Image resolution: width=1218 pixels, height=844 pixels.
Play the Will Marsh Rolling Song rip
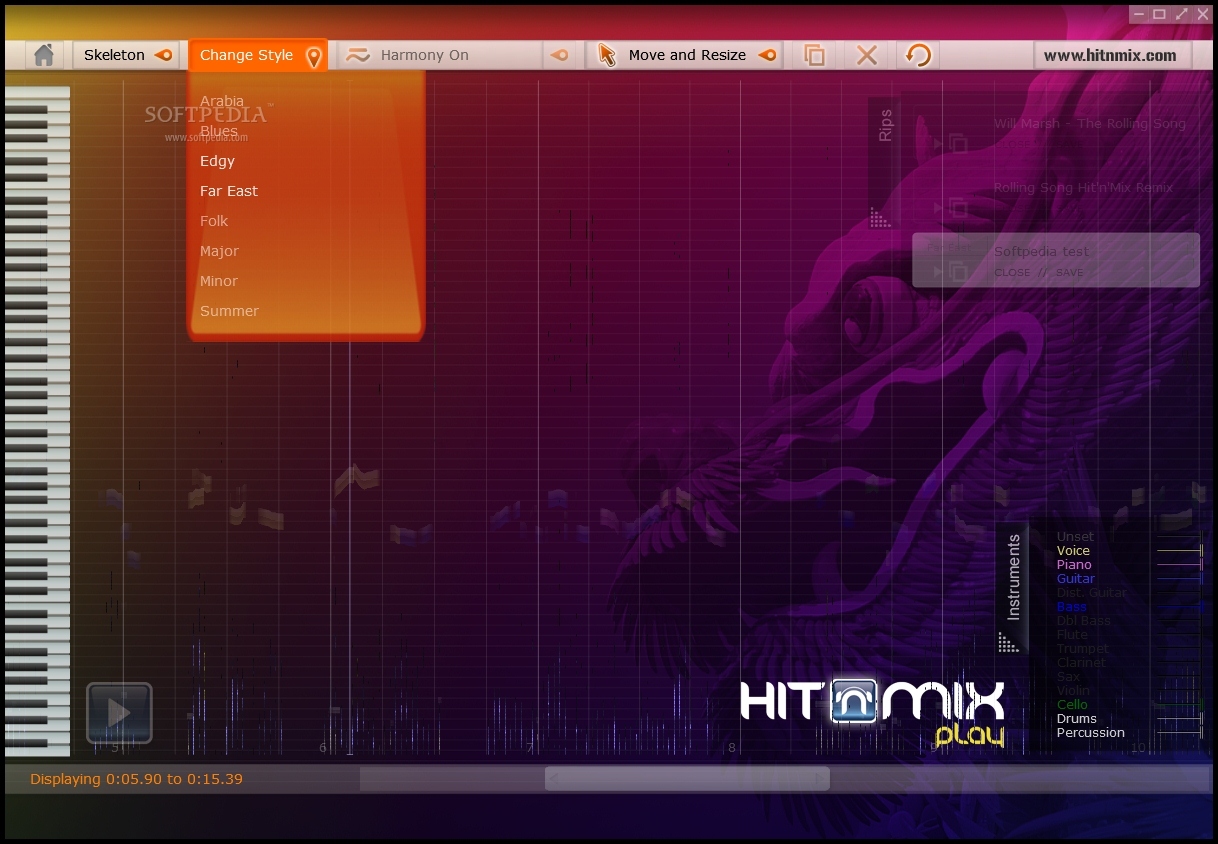(938, 144)
